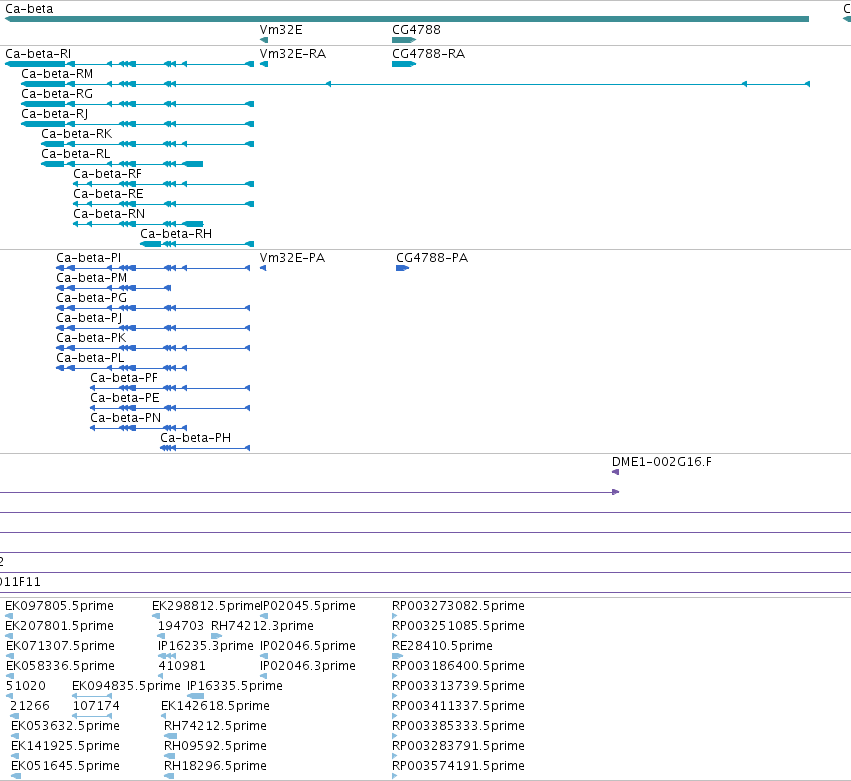Select the Ca-beta-PH protein label
This screenshot has width=851, height=781.
[x=195, y=438]
